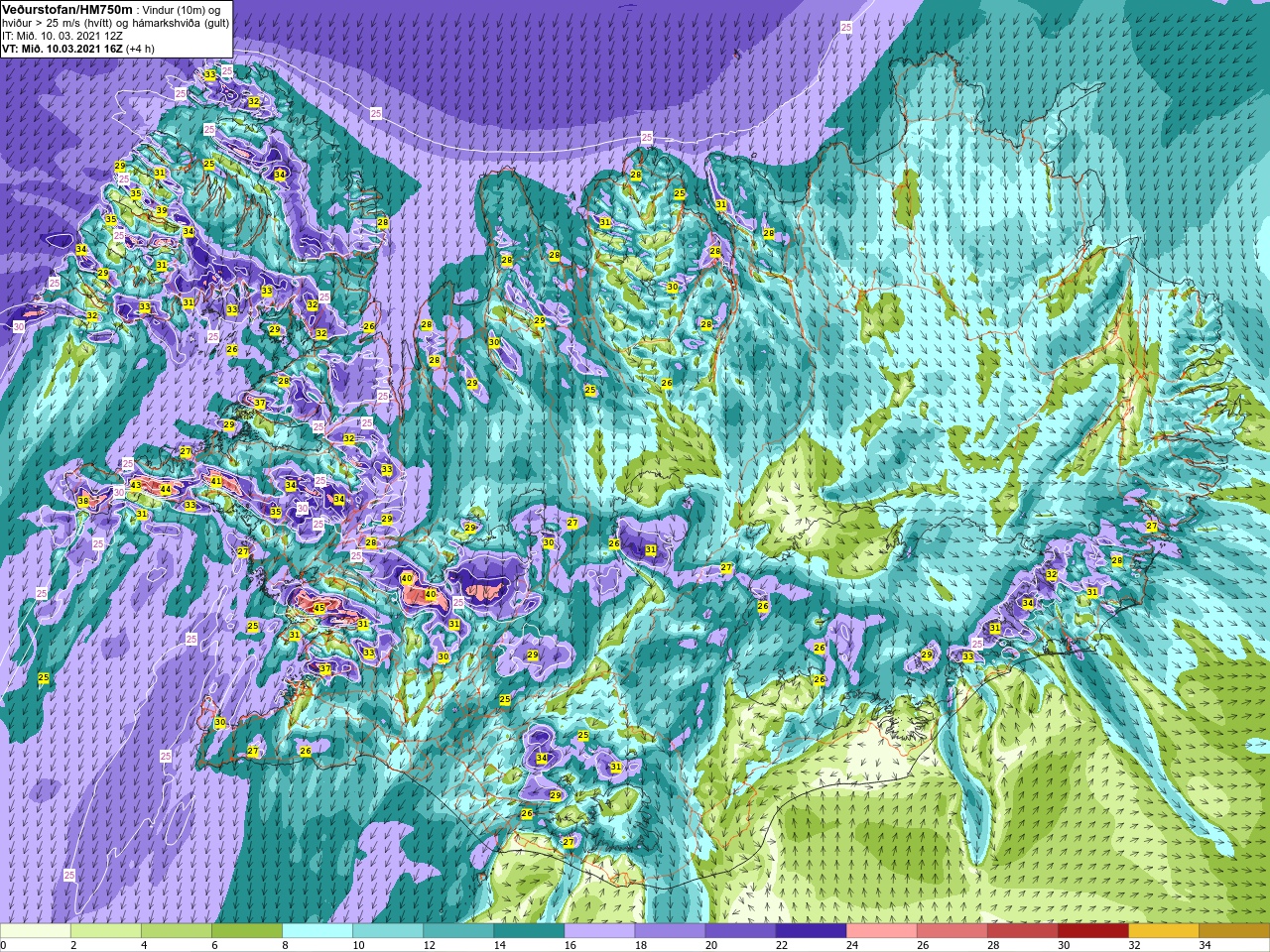Click the yellow gust label 41

pyautogui.click(x=216, y=481)
